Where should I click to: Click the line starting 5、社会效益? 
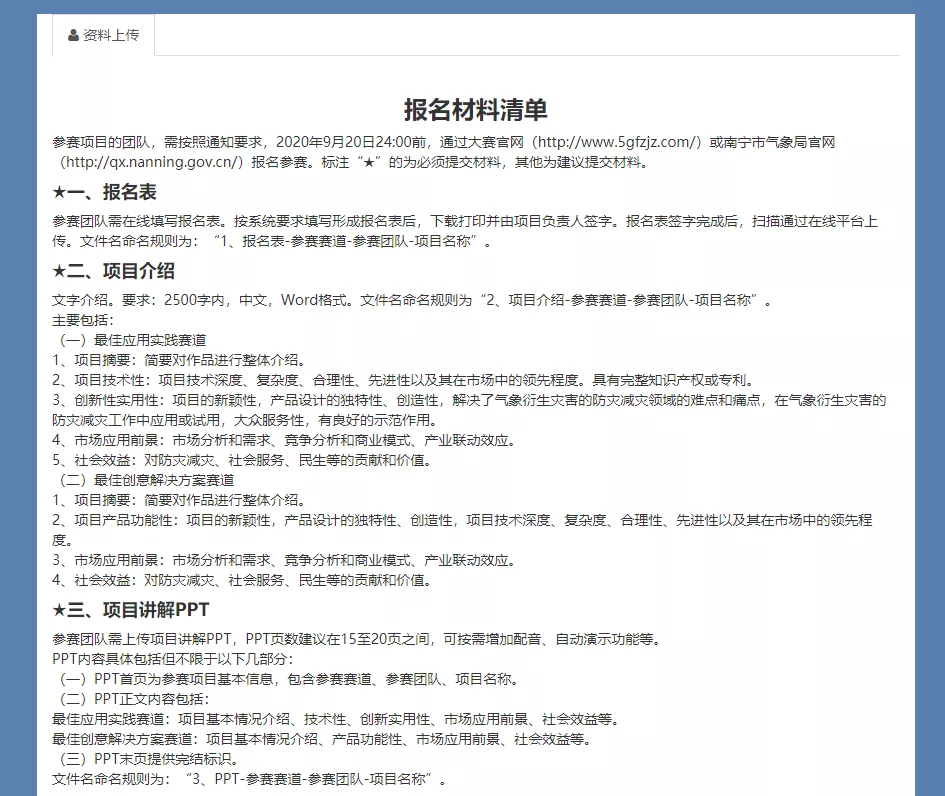[x=242, y=460]
